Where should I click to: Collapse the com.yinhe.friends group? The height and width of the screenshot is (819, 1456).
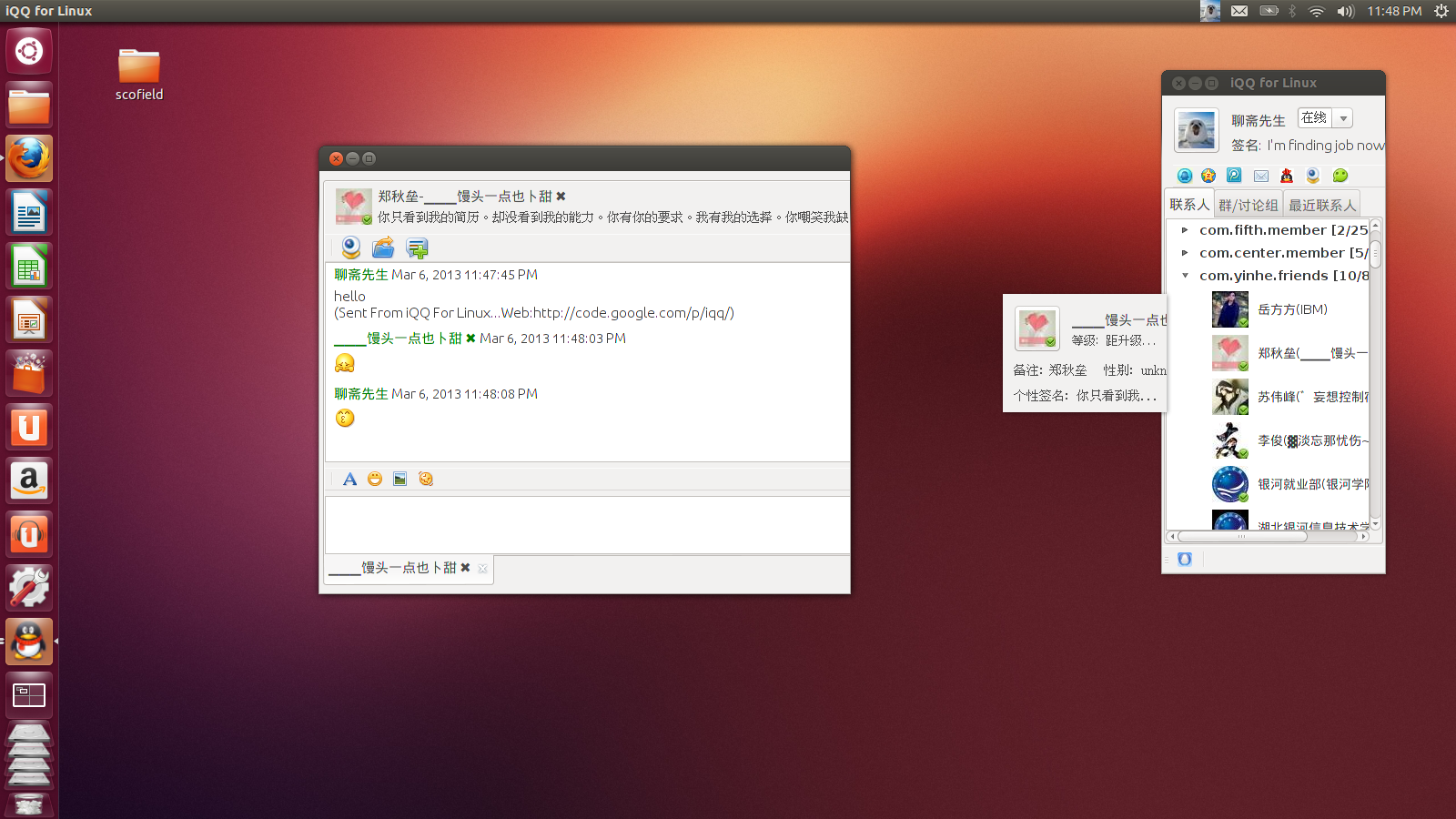click(x=1185, y=276)
